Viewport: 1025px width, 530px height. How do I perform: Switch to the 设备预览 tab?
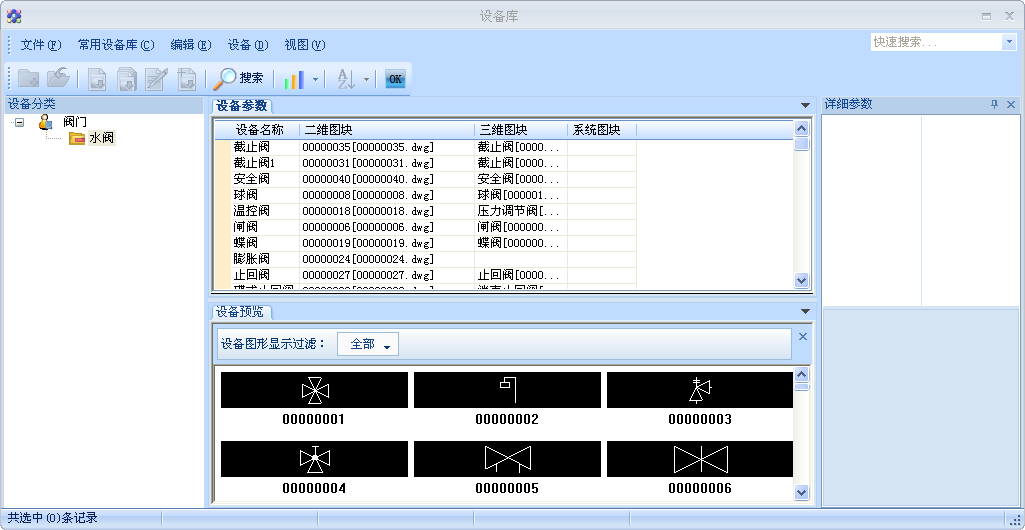click(240, 312)
